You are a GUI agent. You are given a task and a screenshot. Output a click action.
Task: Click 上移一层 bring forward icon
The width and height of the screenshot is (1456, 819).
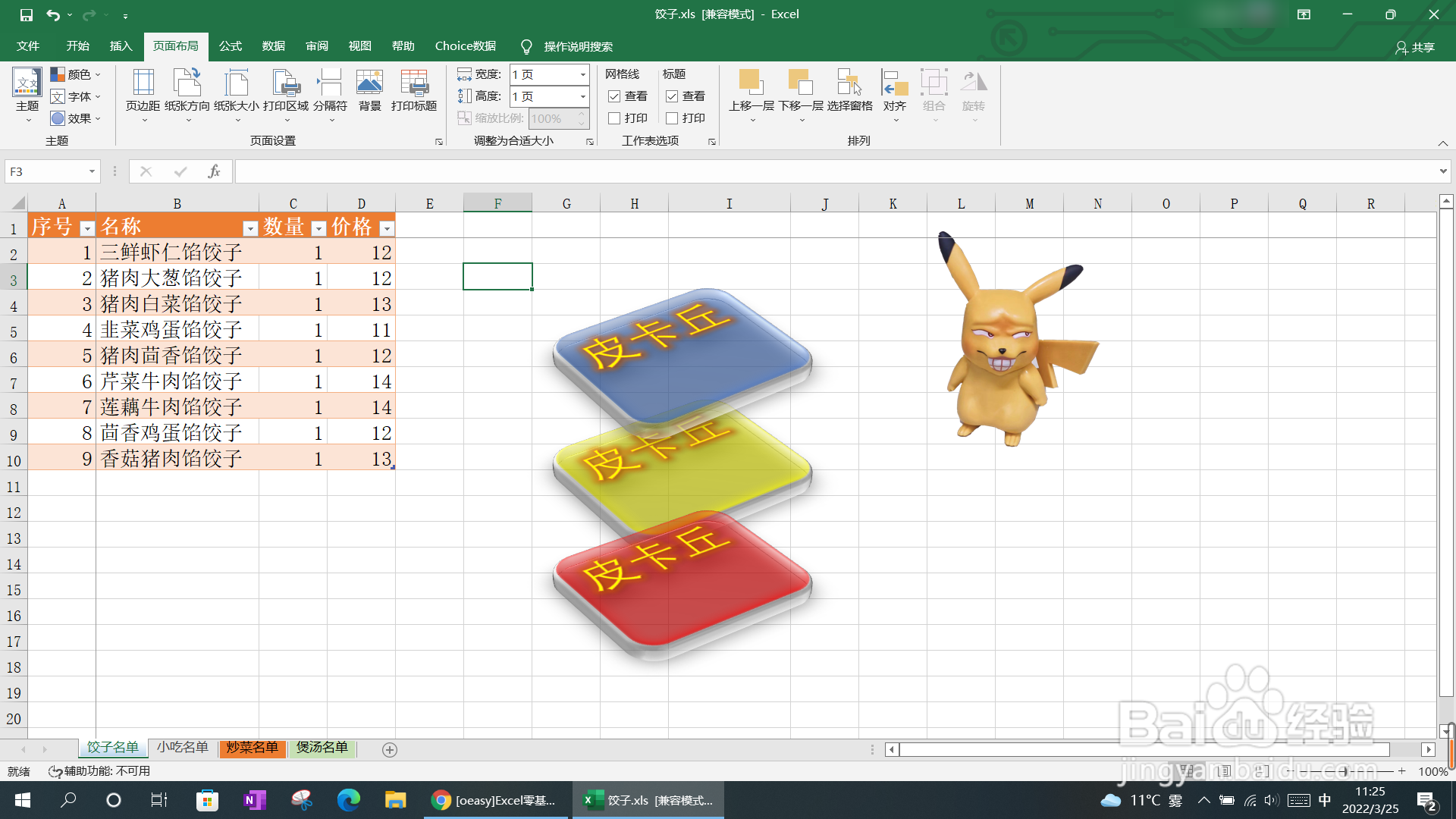coord(751,82)
